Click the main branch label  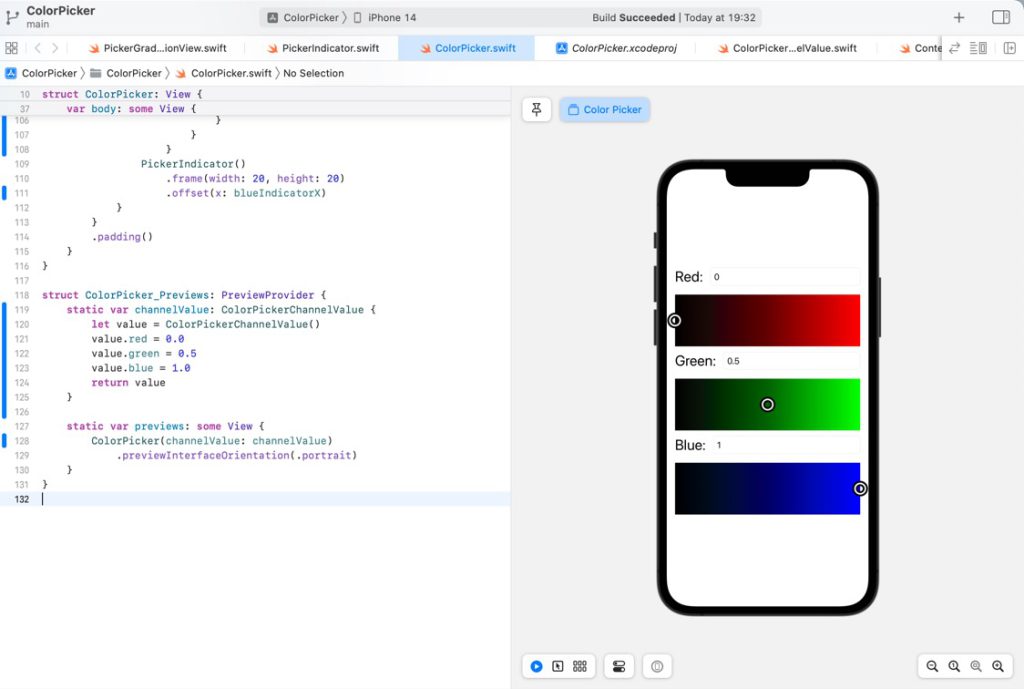(37, 24)
